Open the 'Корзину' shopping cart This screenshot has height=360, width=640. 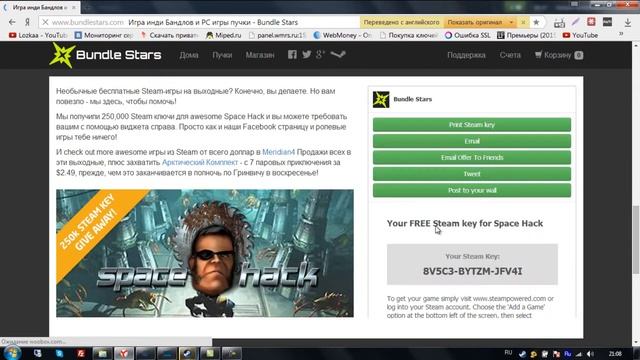pyautogui.click(x=558, y=55)
